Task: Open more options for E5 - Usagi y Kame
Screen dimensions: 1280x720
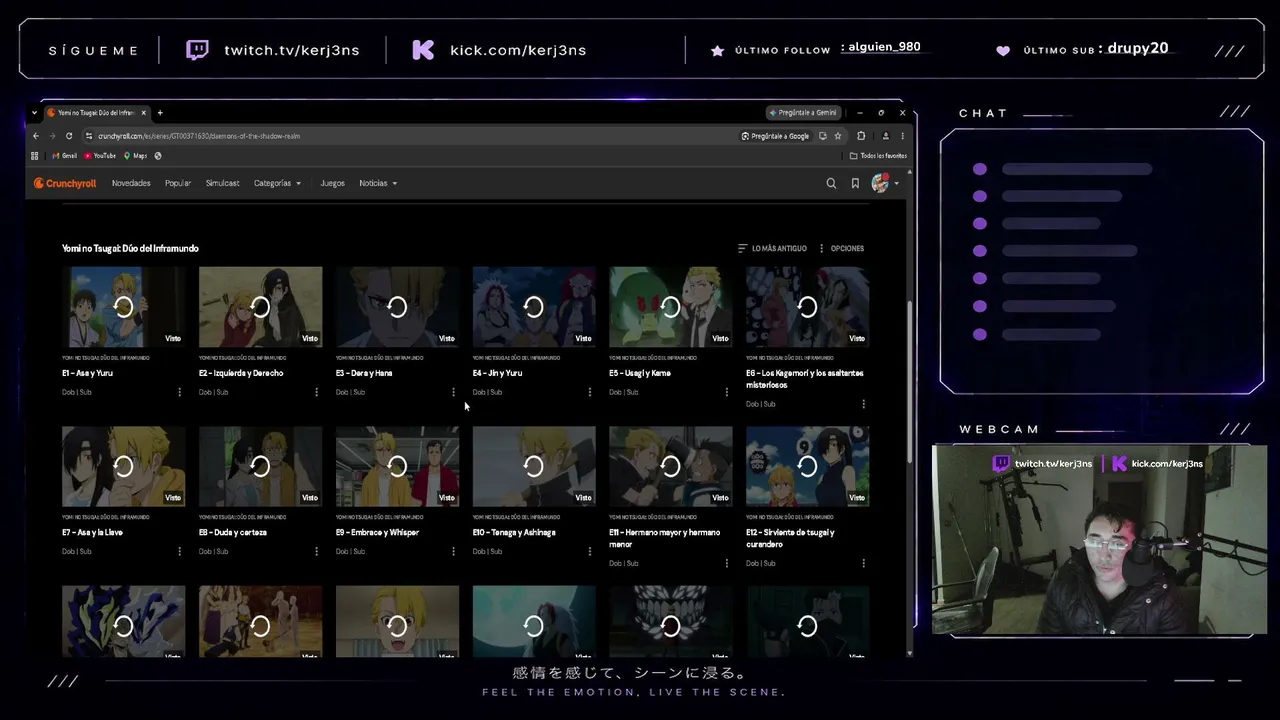Action: [x=727, y=392]
